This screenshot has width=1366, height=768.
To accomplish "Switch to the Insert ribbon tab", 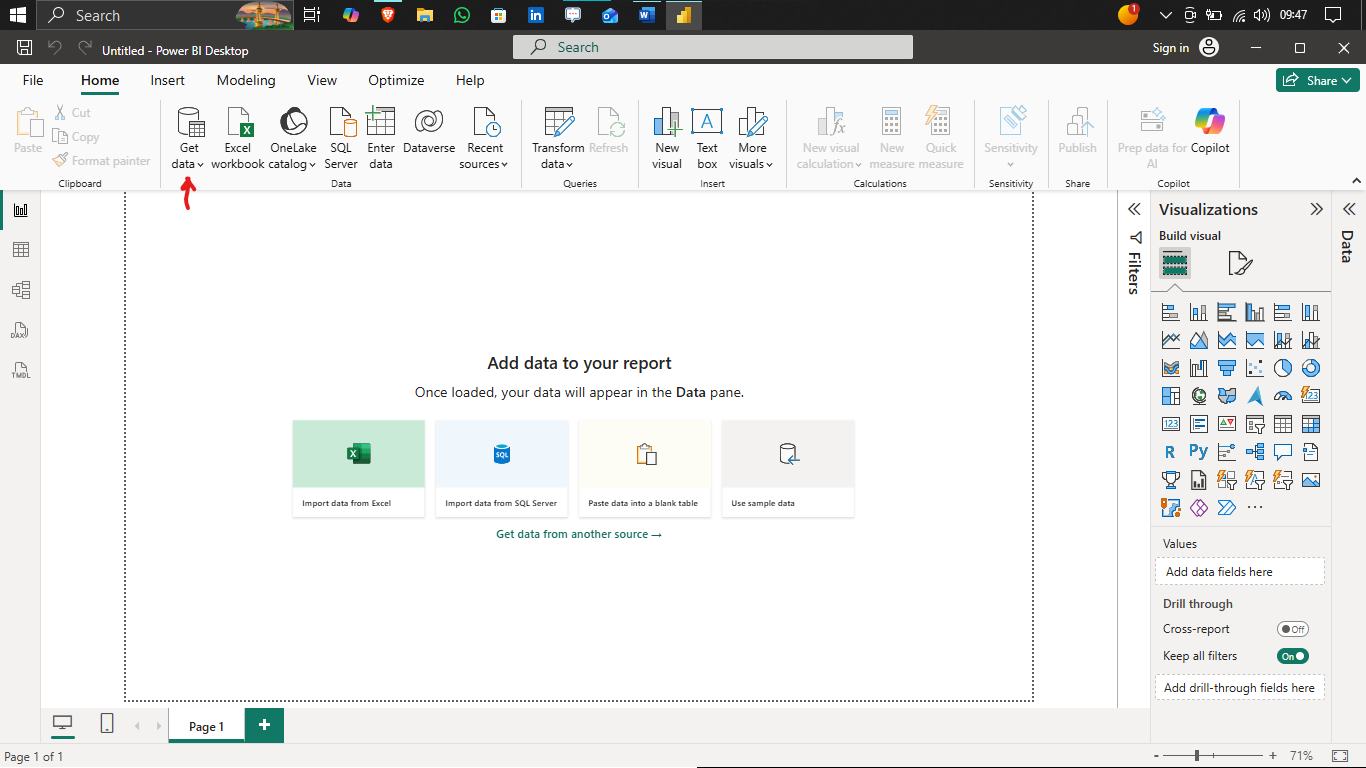I will tap(168, 80).
